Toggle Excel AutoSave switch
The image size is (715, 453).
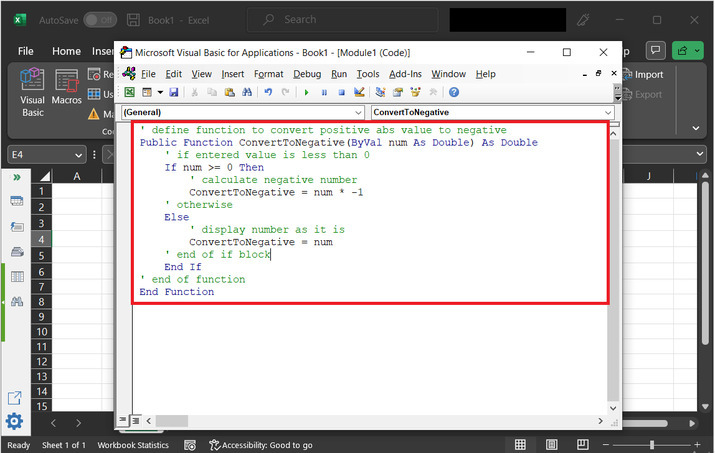(100, 20)
